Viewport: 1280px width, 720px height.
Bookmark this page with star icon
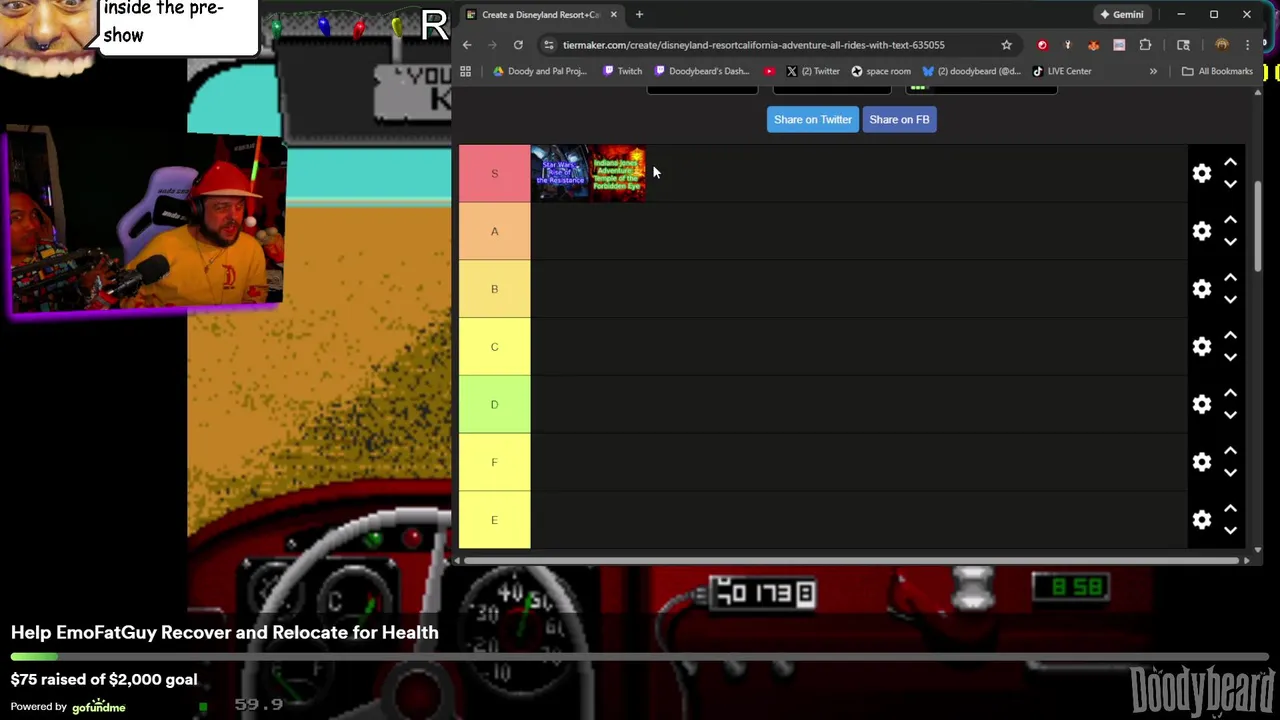(x=1006, y=45)
